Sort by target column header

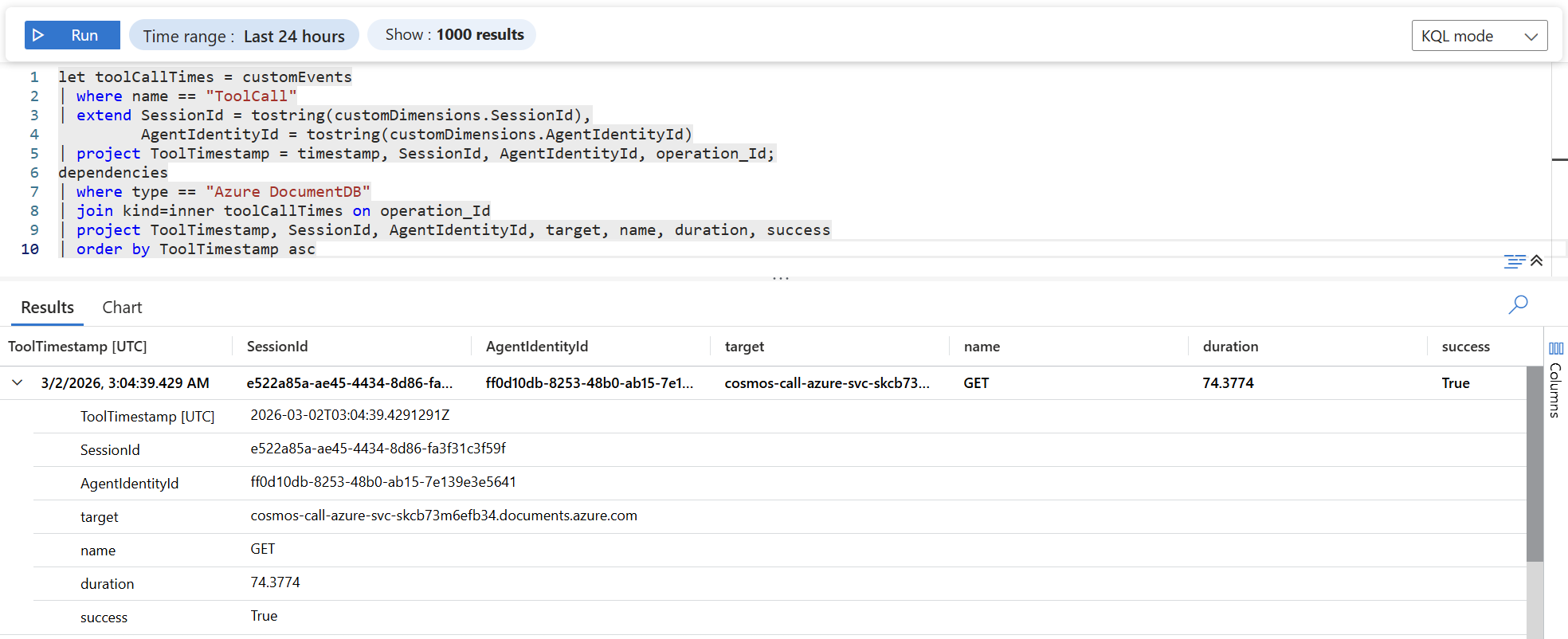pos(744,347)
